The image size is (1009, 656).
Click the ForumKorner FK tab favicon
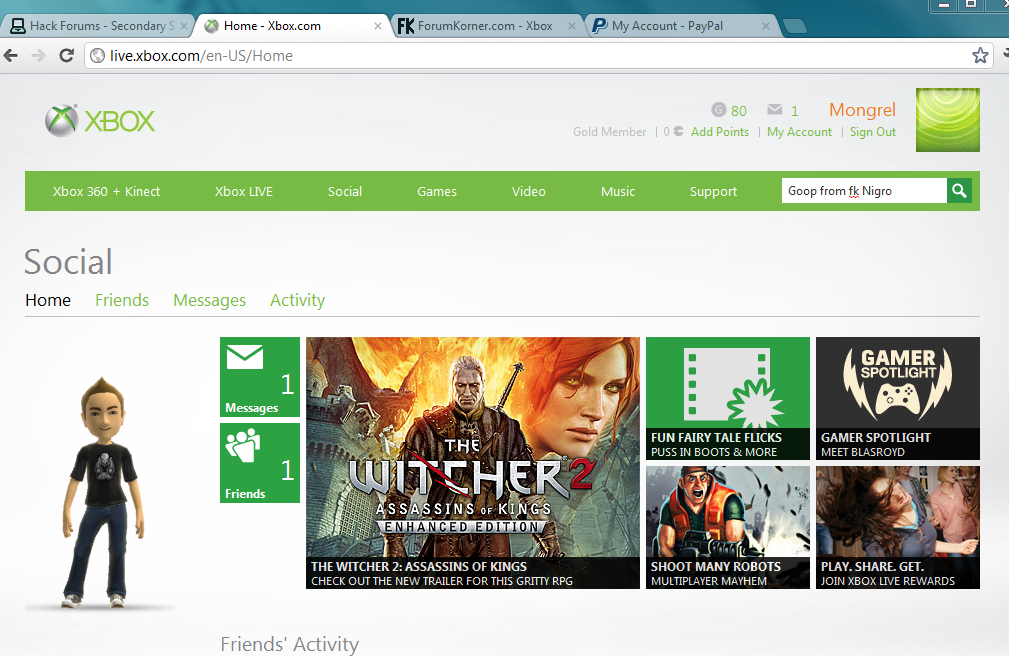pyautogui.click(x=405, y=26)
